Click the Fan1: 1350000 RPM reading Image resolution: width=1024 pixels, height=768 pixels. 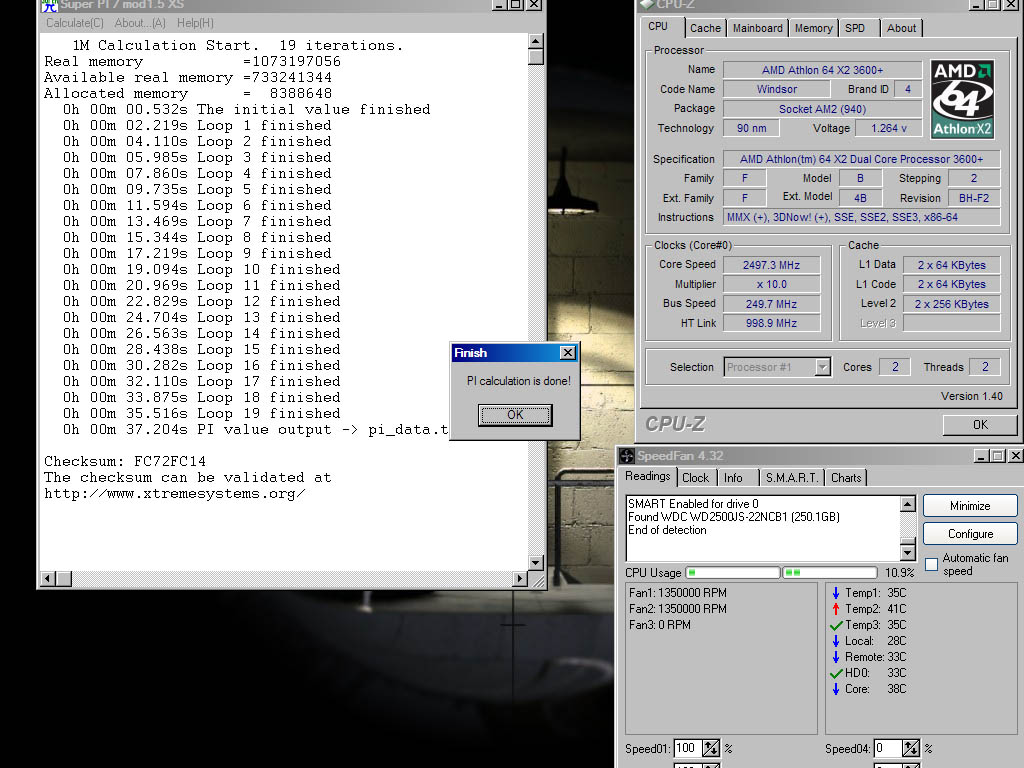(678, 593)
